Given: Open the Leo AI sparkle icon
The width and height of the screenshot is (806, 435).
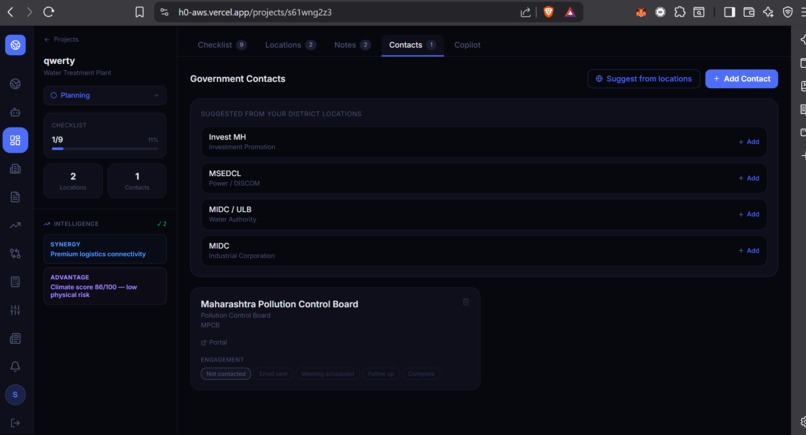Looking at the screenshot, I should (x=768, y=12).
